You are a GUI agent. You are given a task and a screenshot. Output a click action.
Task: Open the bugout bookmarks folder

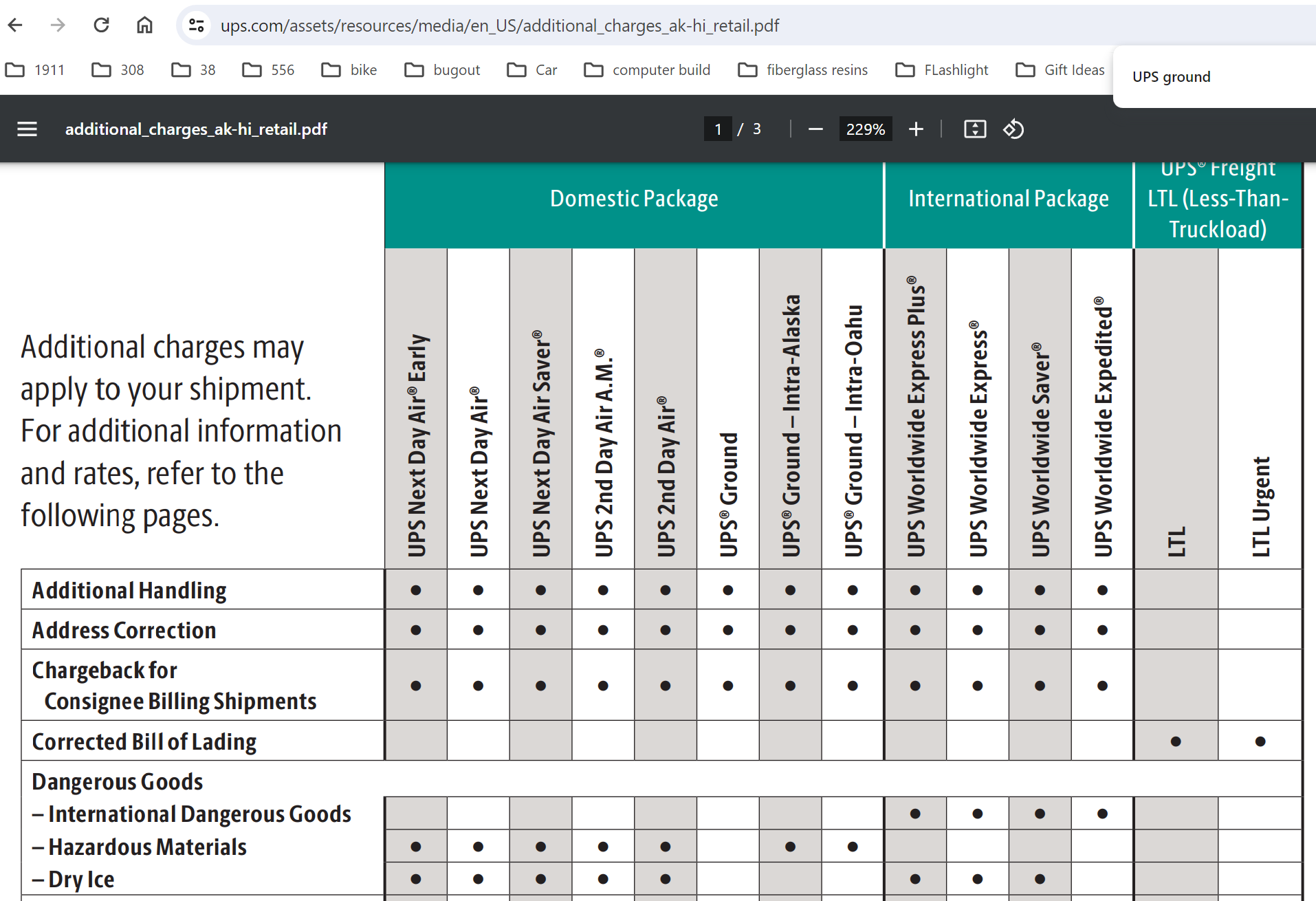coord(443,69)
